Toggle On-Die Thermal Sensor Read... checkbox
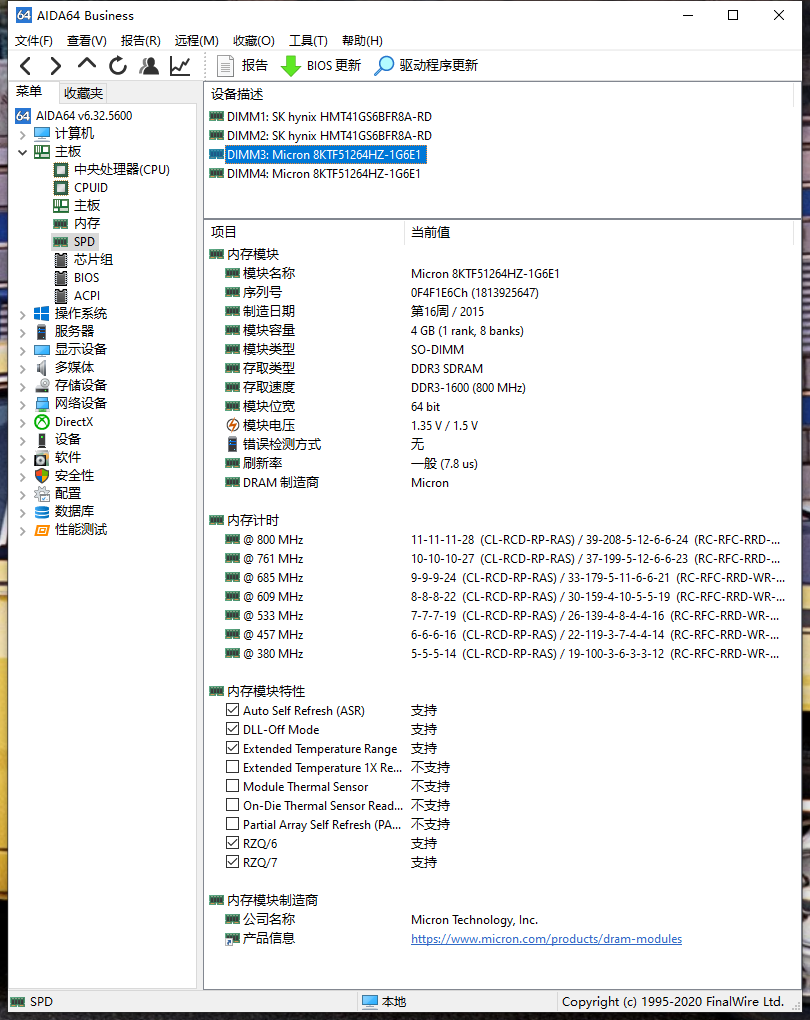 (x=232, y=805)
